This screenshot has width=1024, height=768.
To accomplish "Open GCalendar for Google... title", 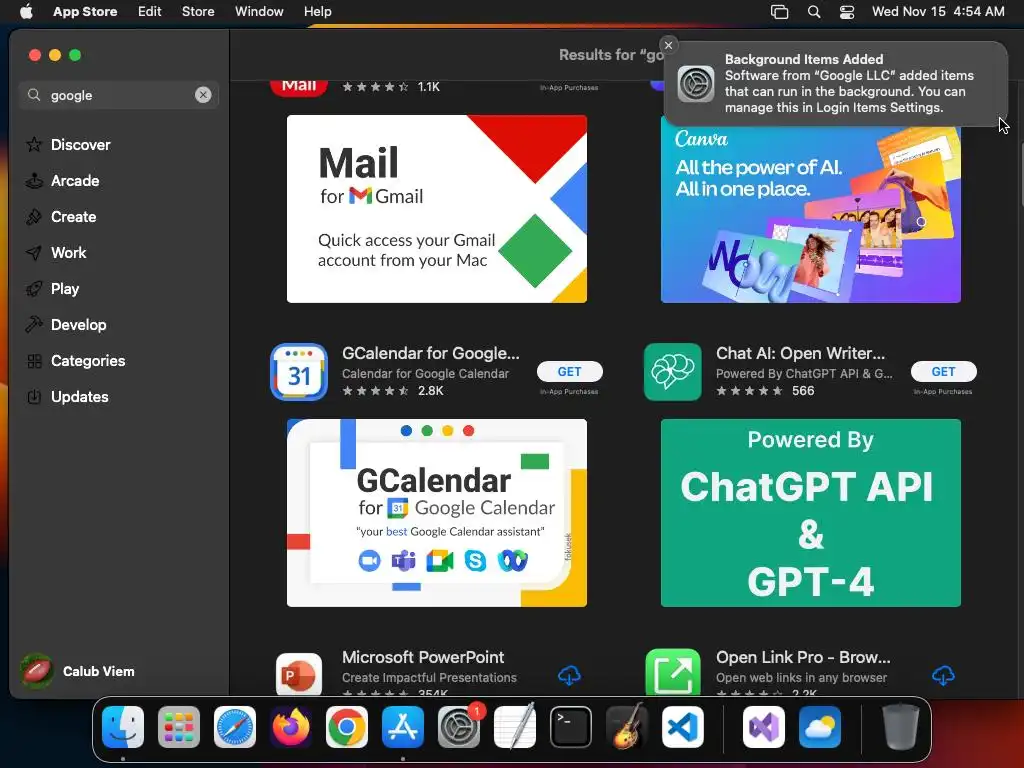I will [431, 353].
